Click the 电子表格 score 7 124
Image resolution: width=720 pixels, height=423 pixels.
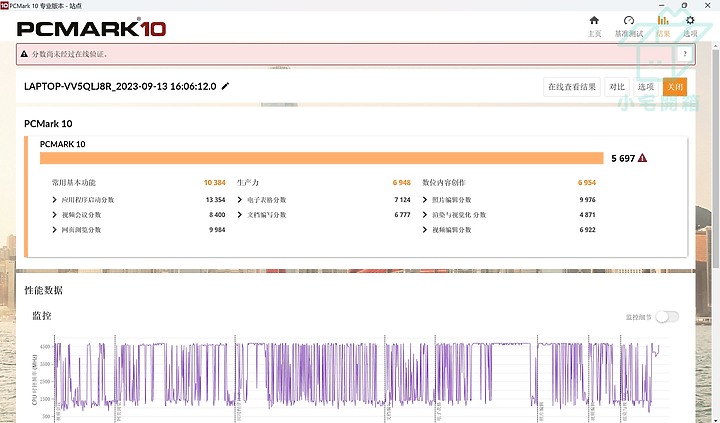[402, 200]
